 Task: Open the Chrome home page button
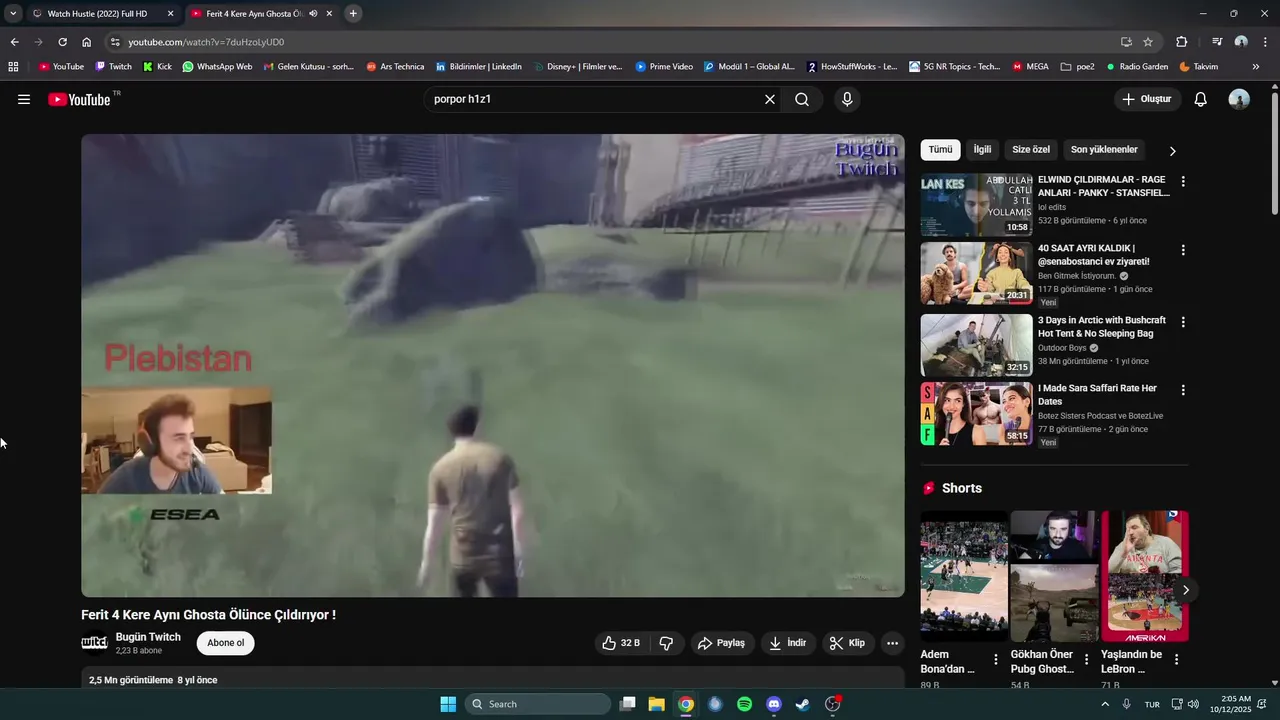[x=86, y=42]
